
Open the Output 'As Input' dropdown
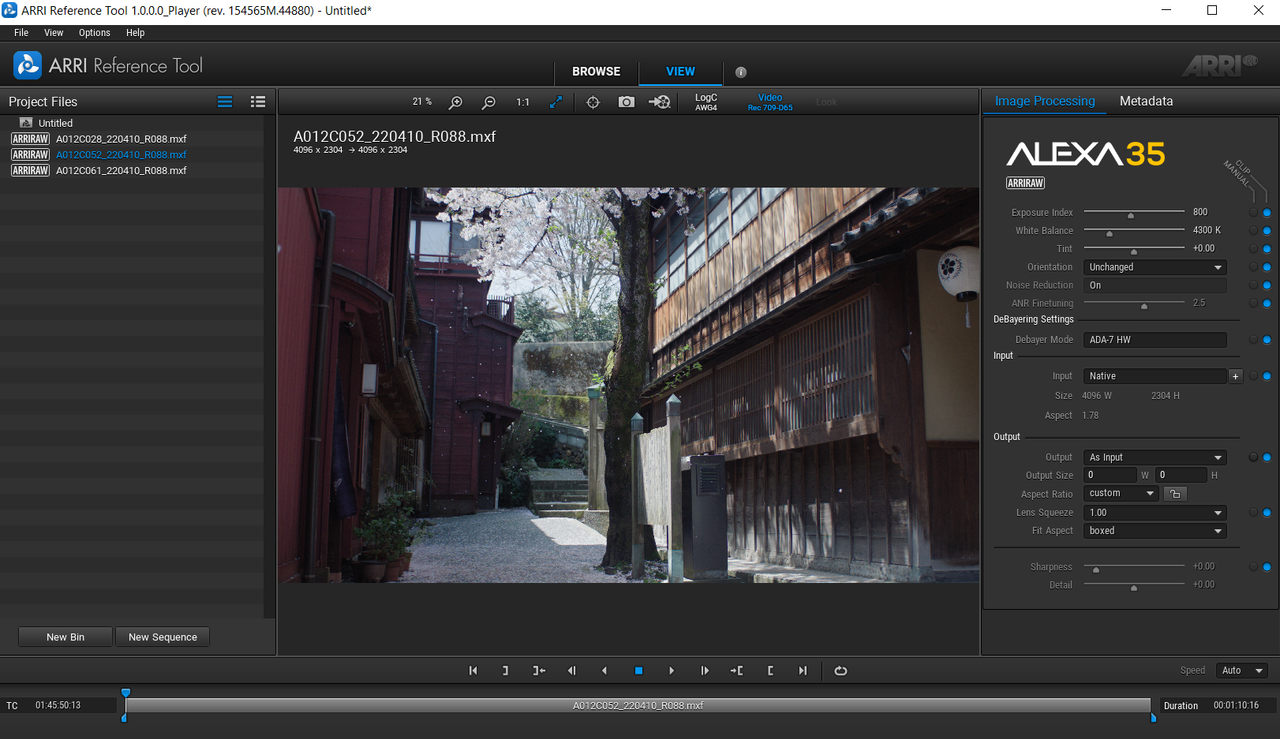(1155, 457)
